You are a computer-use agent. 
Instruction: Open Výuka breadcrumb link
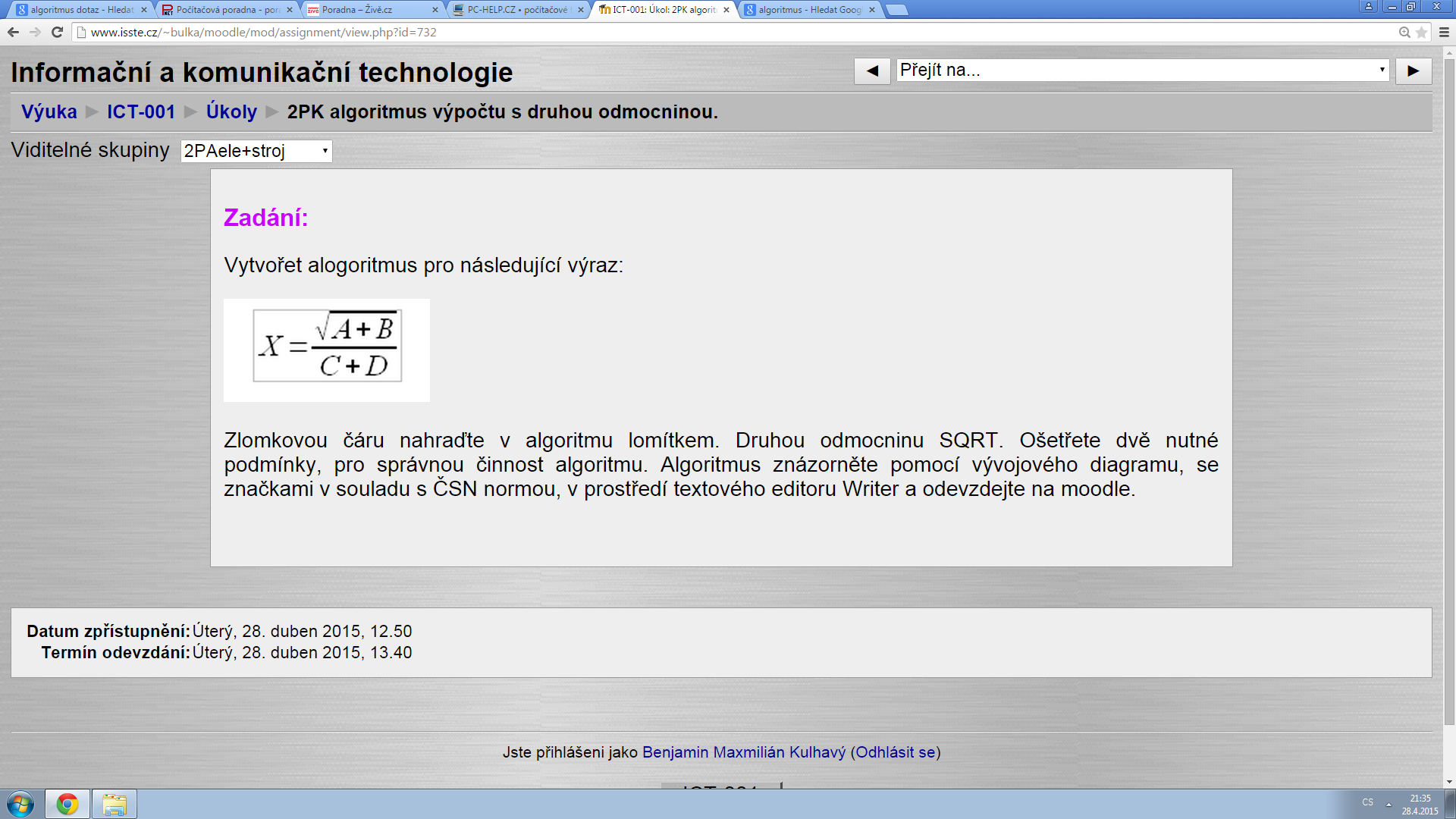pos(49,111)
